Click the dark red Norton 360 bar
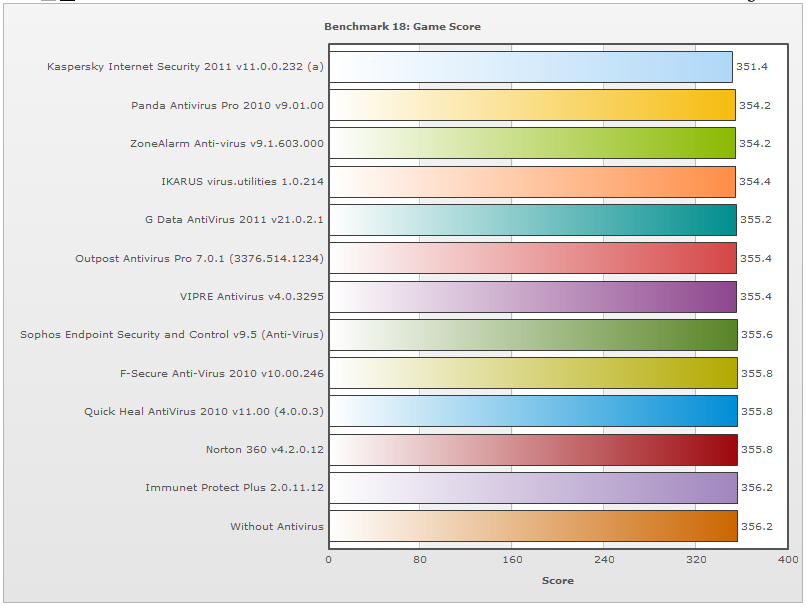 (x=533, y=450)
